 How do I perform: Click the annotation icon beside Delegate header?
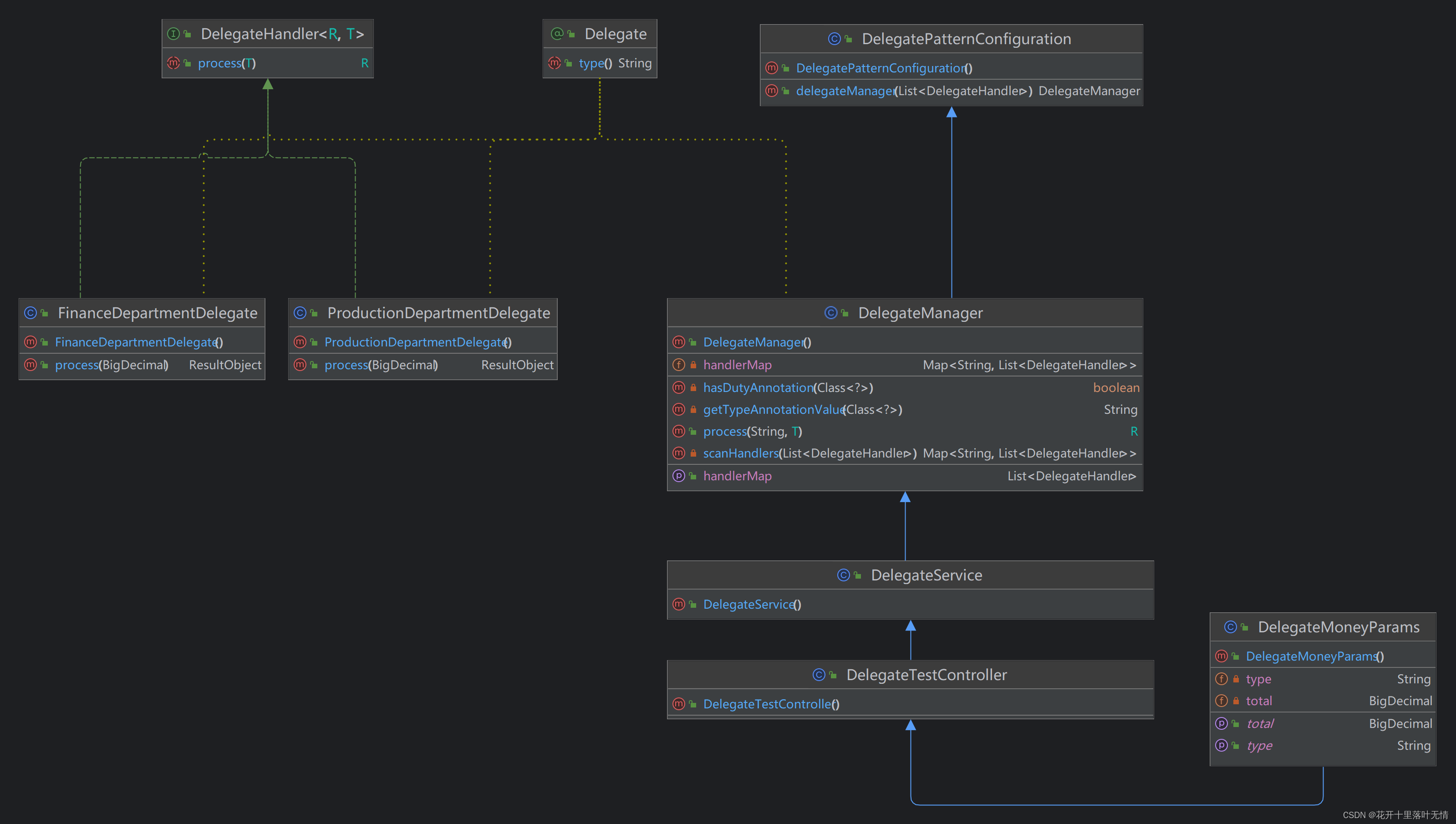click(x=557, y=34)
